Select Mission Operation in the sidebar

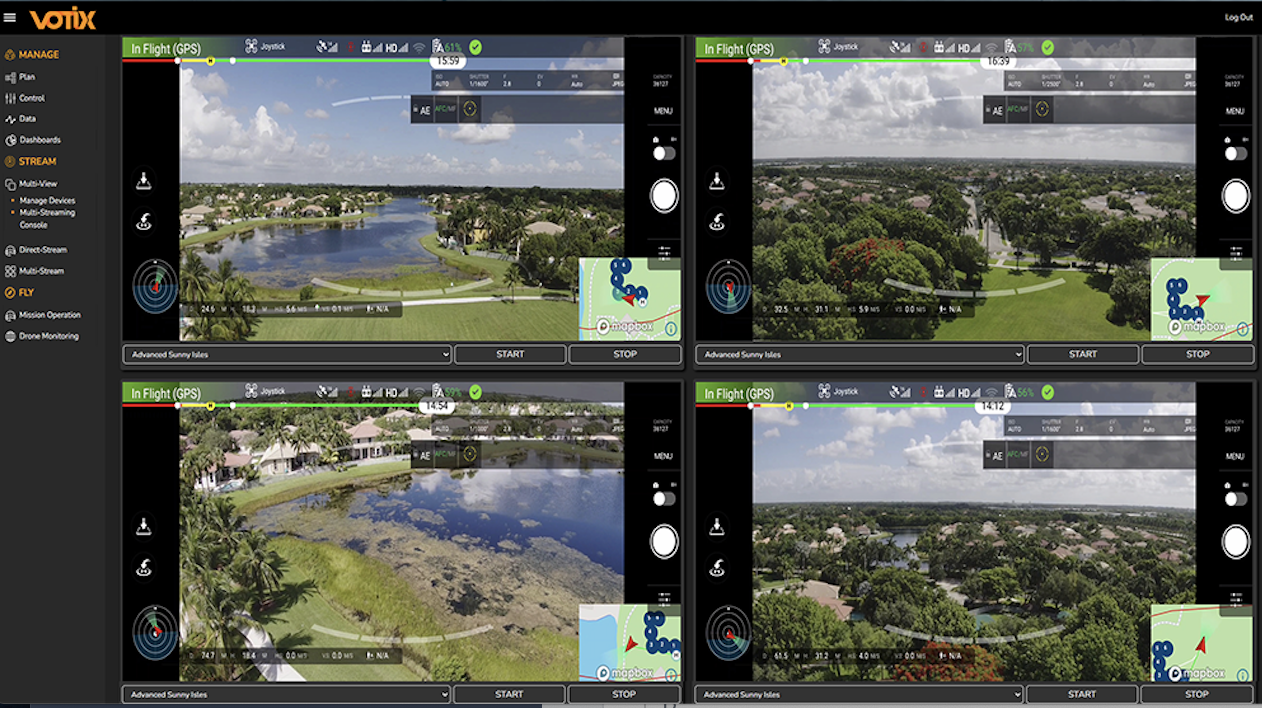tap(50, 315)
